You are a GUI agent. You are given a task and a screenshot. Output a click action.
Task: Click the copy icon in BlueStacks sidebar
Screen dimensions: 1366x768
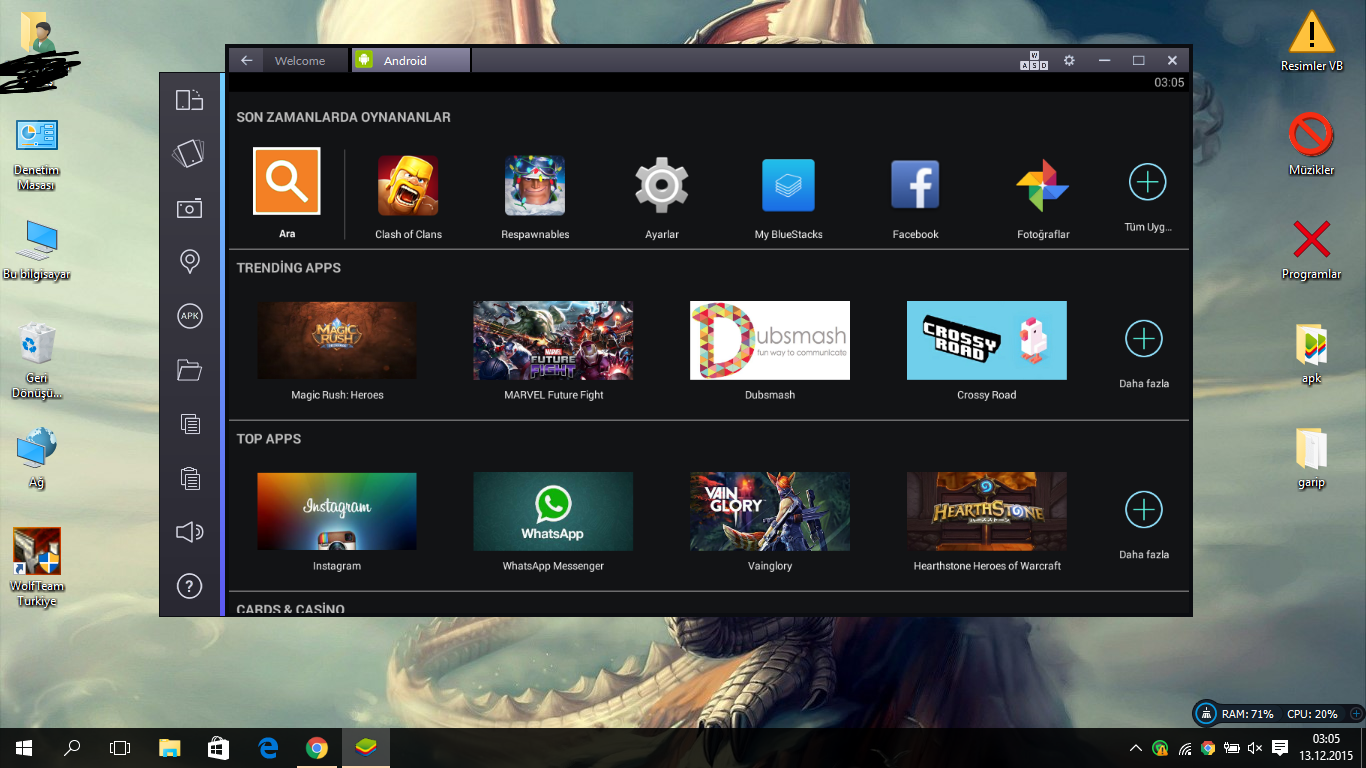189,424
